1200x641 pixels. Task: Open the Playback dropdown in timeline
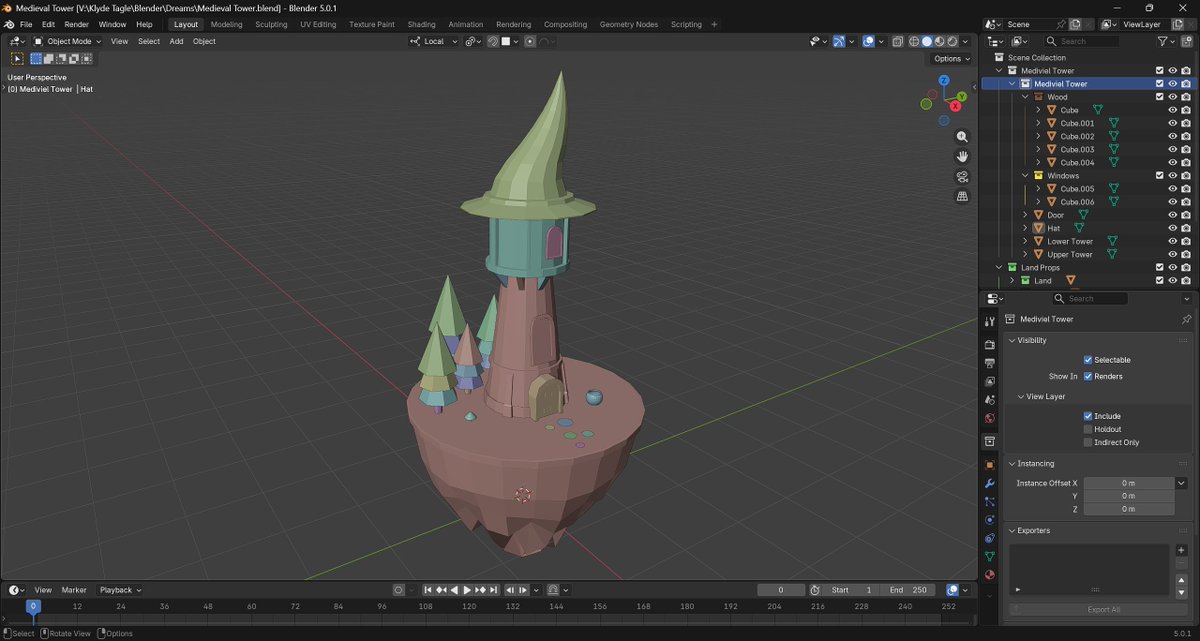coord(120,590)
